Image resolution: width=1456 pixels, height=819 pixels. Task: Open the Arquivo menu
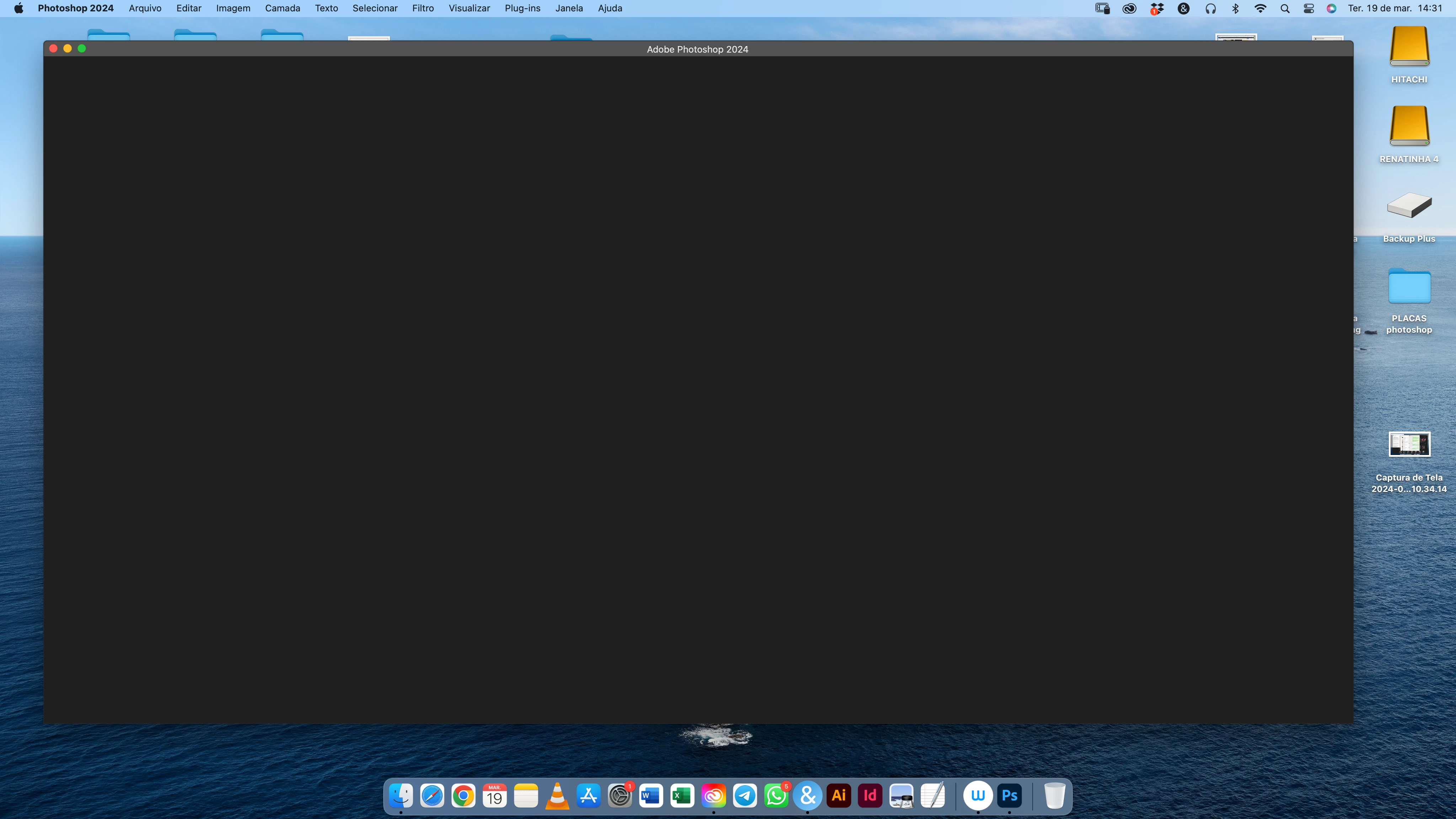click(x=145, y=9)
